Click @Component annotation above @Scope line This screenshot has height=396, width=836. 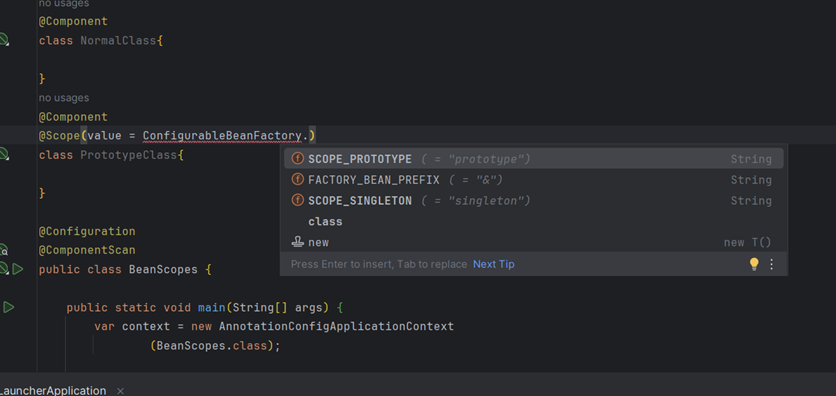[73, 117]
